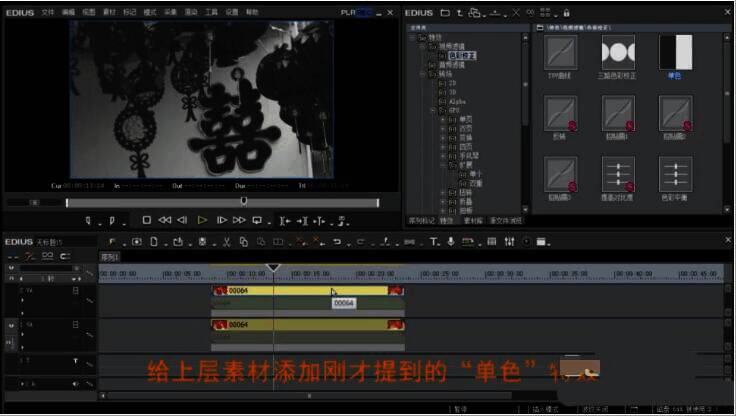Collapse the 扩展 tree node
Screen dimensions: 739x417
(443, 165)
